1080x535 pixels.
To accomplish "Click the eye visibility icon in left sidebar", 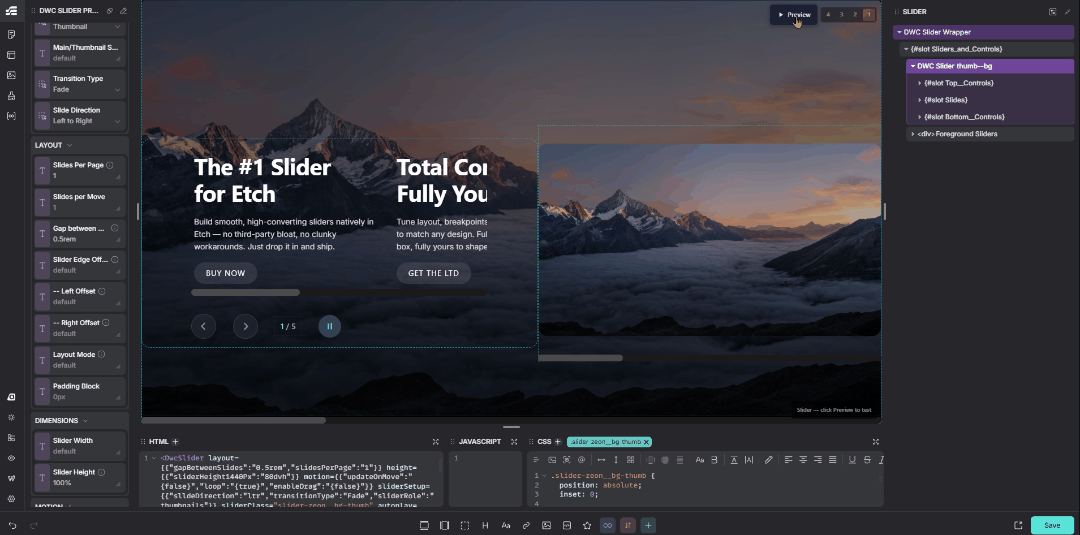I will pyautogui.click(x=11, y=458).
